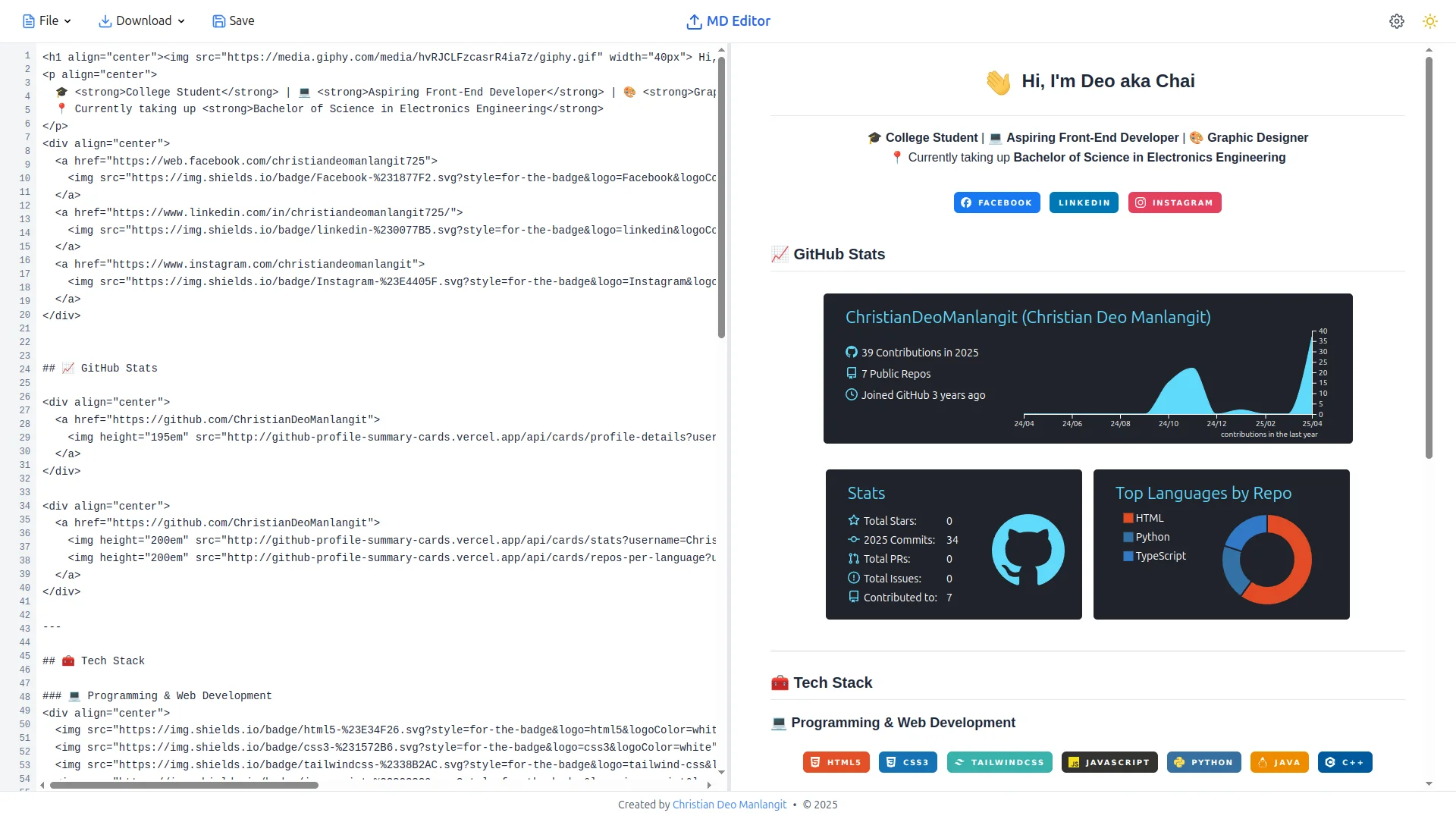Screen dimensions: 1456x819
Task: Click the TailwindCSS tech badge
Action: 999,762
